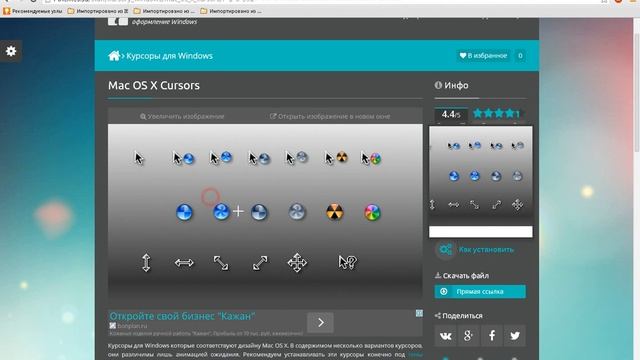This screenshot has width=640, height=360.
Task: Go to home via house icon
Action: 114,56
